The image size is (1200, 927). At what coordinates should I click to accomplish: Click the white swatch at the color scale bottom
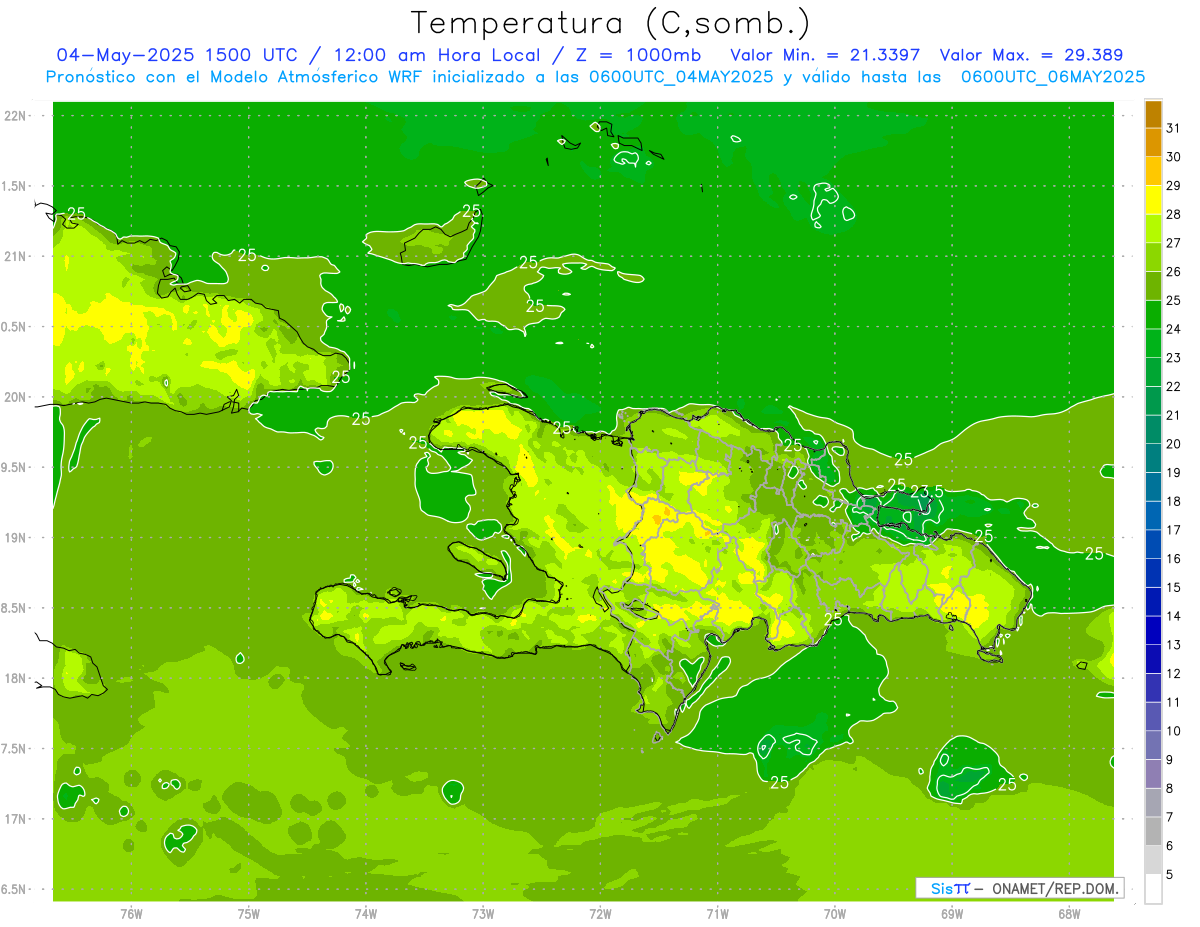pos(1153,889)
